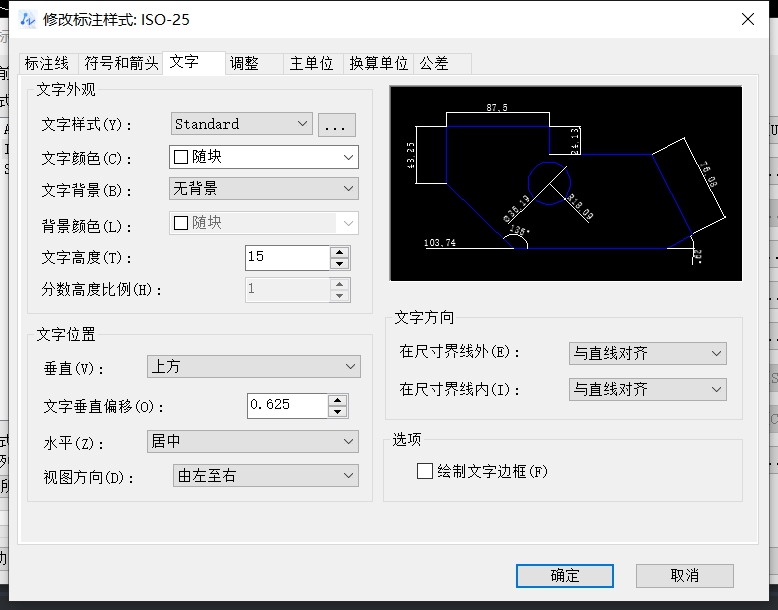Open the 文字样式 Standard dropdown
The width and height of the screenshot is (778, 610).
242,124
